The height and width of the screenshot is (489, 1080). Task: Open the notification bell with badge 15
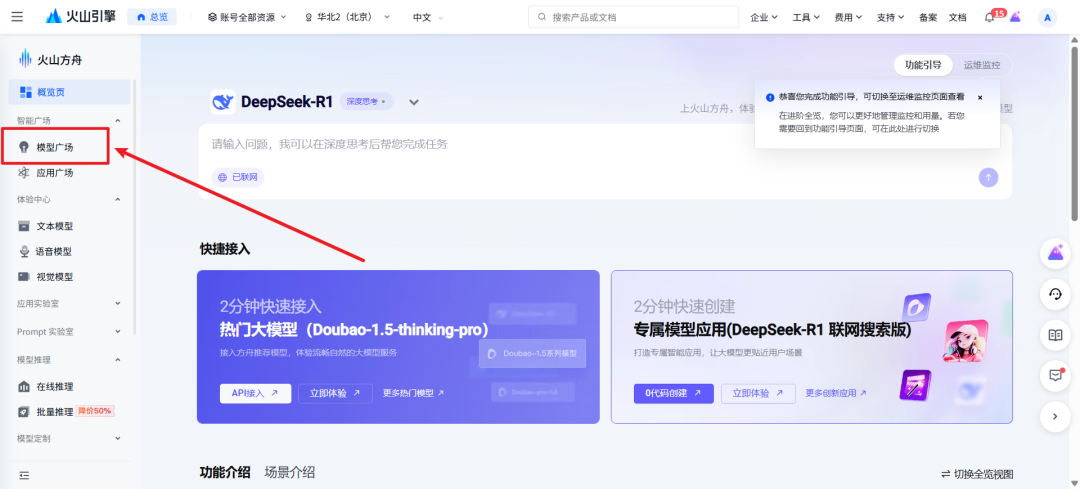click(990, 18)
